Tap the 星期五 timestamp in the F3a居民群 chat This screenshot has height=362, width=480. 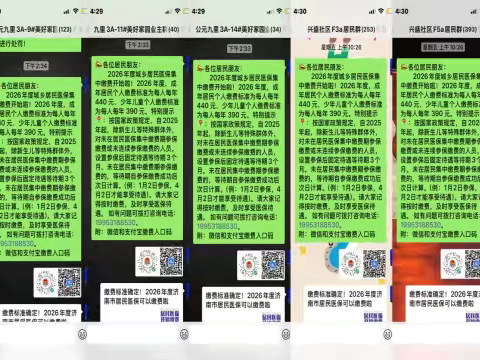coord(341,47)
